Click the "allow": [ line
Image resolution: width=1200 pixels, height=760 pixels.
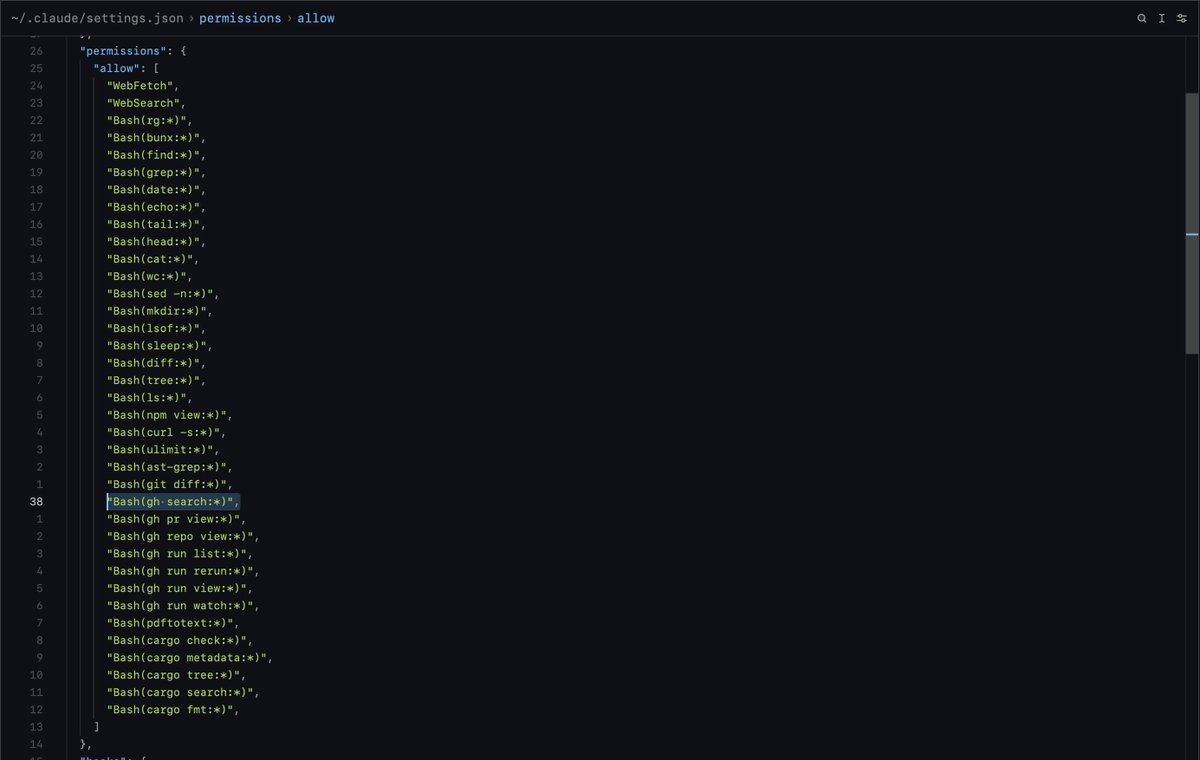[x=127, y=68]
